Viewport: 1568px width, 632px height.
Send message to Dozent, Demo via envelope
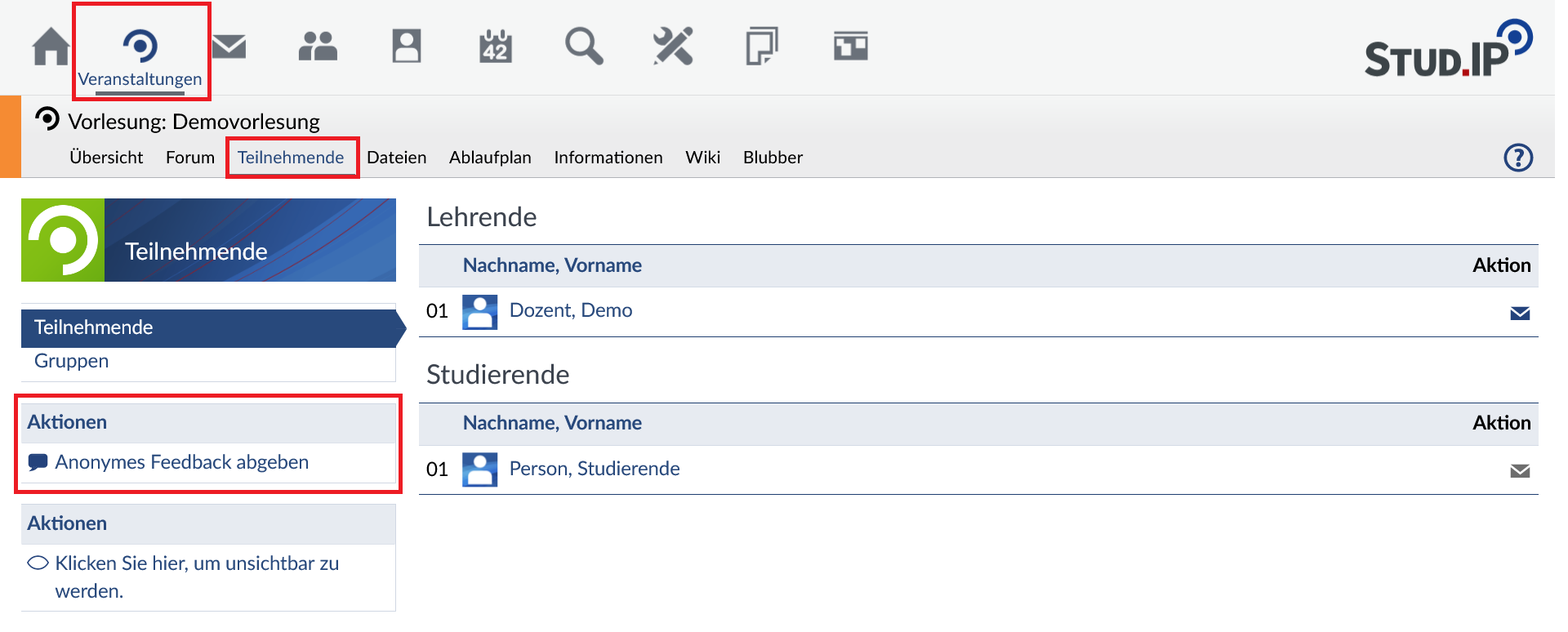pyautogui.click(x=1519, y=314)
